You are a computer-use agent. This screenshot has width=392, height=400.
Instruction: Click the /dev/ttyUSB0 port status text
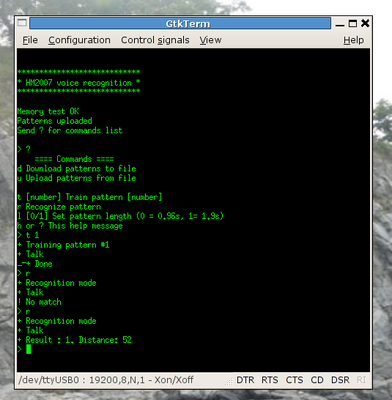point(106,380)
